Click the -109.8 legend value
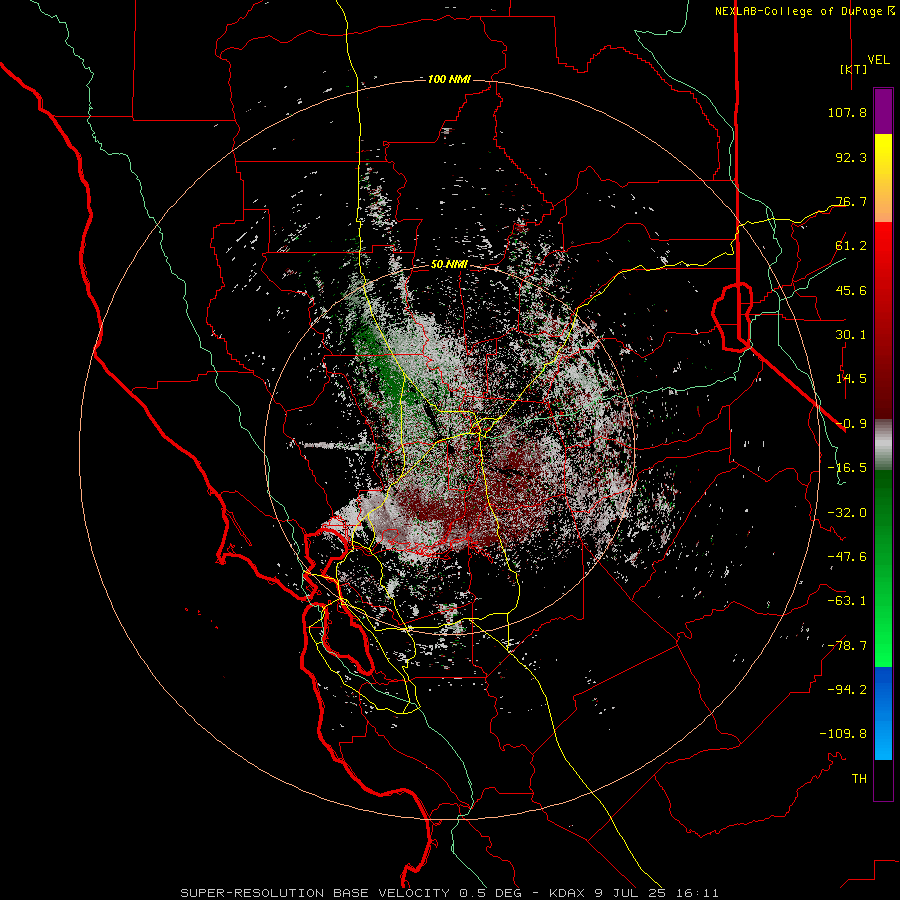Image resolution: width=900 pixels, height=900 pixels. point(843,734)
